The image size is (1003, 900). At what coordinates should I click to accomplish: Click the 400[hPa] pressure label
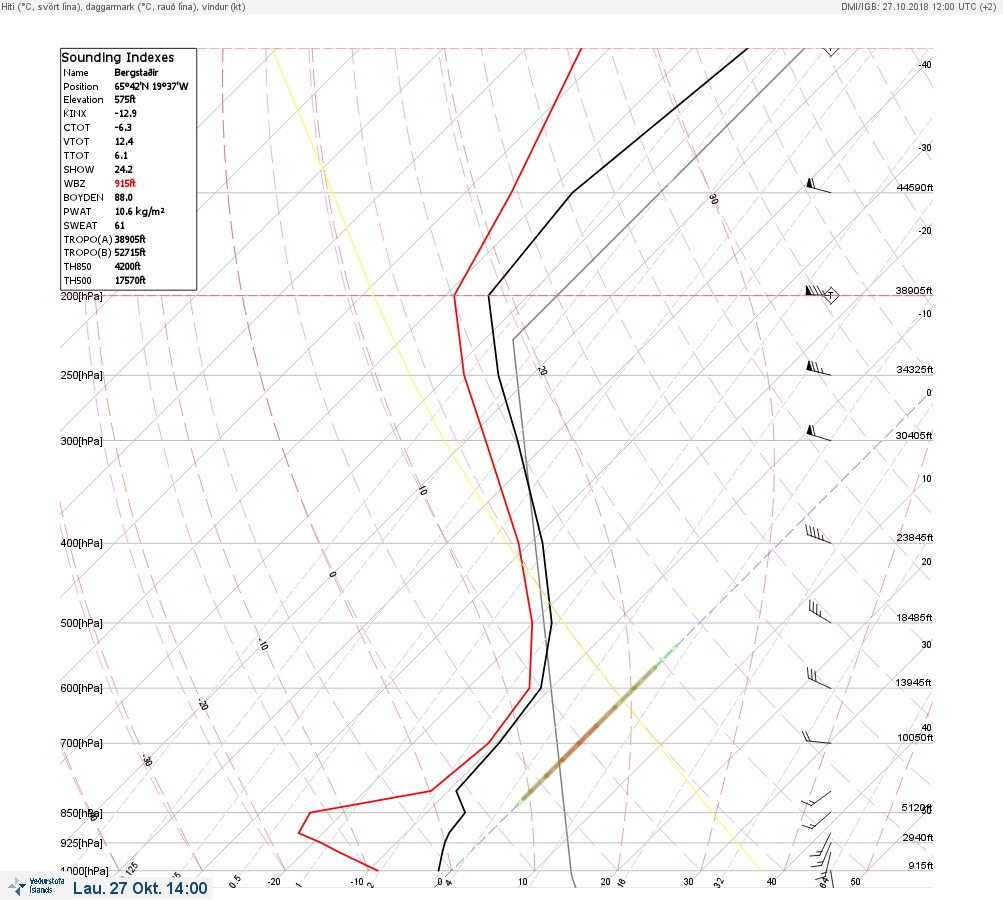pos(81,543)
